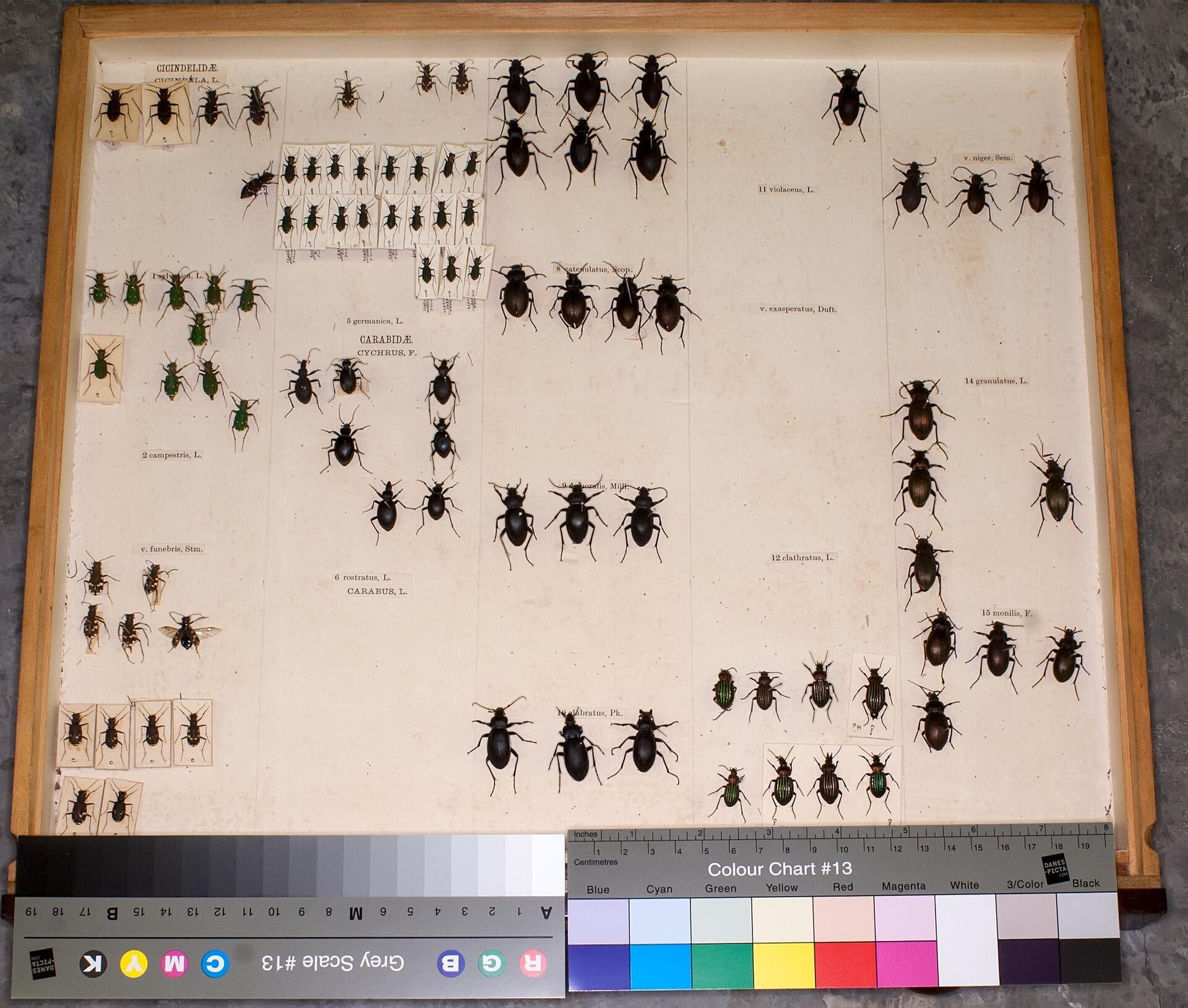Click the '10 glabratus, Pk.' label
This screenshot has height=1008, width=1188.
point(590,713)
